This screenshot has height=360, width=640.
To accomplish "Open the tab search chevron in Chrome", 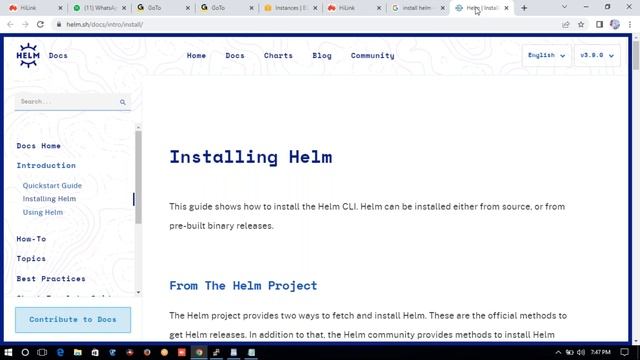I will click(564, 7).
